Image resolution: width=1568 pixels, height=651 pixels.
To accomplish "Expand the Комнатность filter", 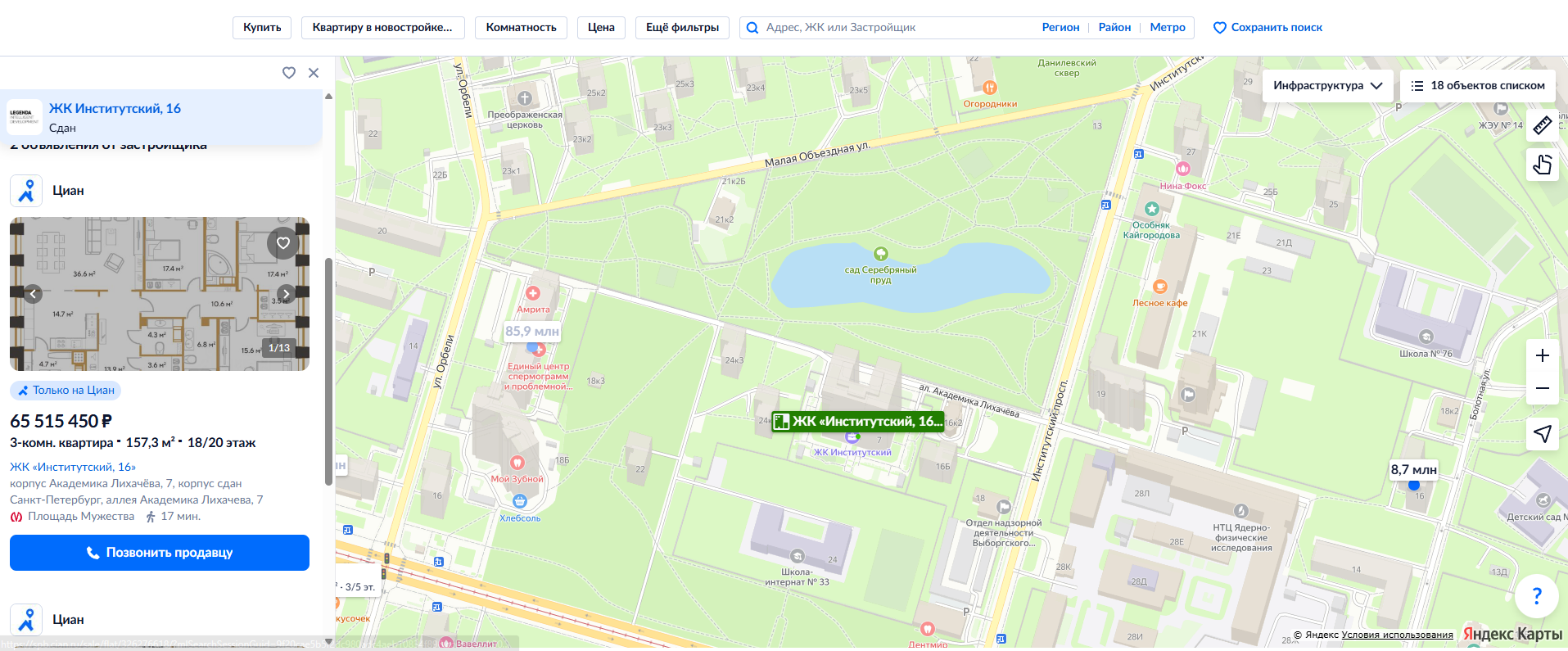I will point(521,28).
